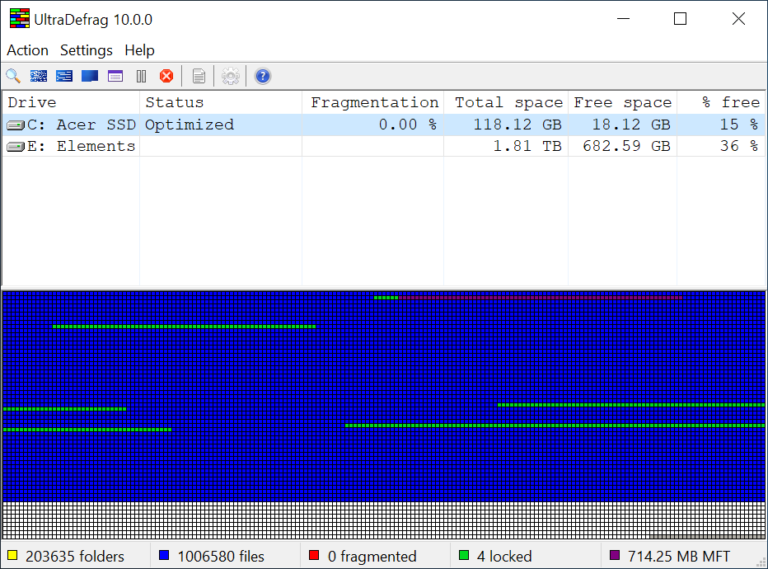Click the Free space column header
768x569 pixels.
coord(623,102)
